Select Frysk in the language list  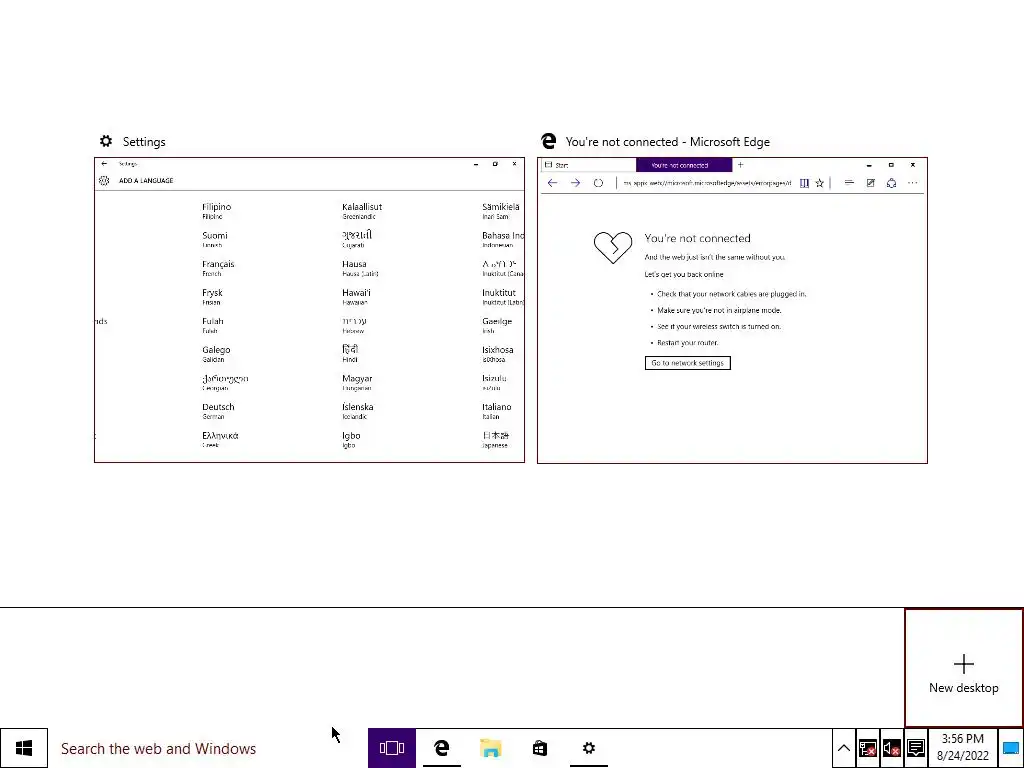click(x=212, y=297)
